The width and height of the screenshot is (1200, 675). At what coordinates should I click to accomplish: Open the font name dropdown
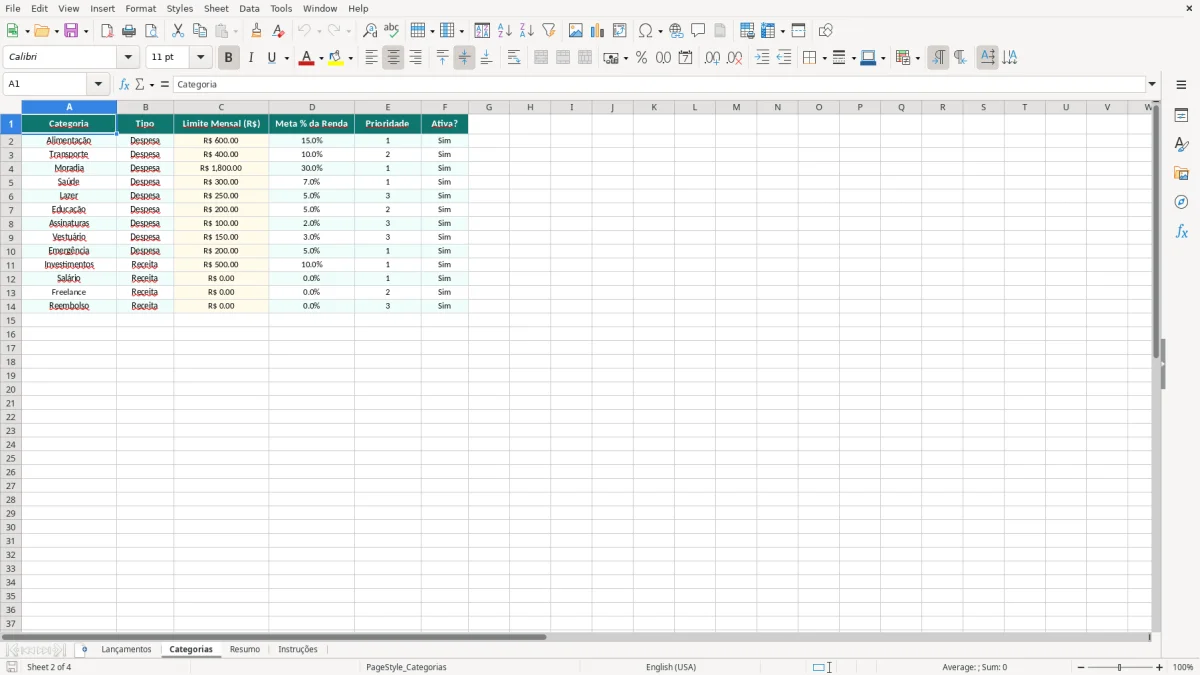coord(128,58)
